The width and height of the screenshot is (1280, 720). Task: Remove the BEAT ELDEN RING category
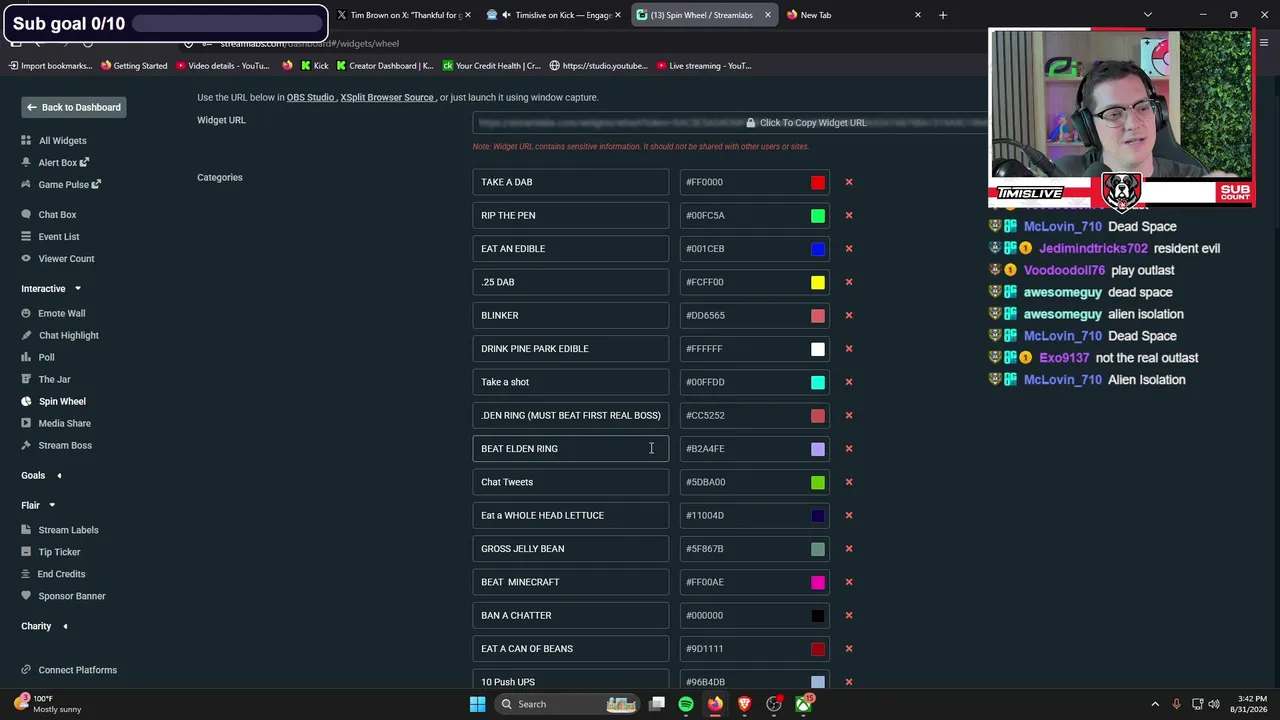coord(849,449)
